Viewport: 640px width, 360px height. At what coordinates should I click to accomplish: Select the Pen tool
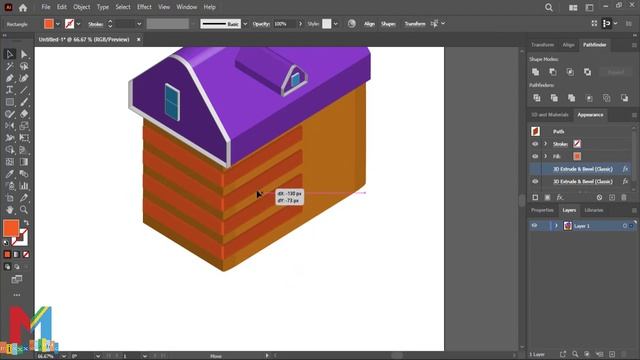(10, 78)
